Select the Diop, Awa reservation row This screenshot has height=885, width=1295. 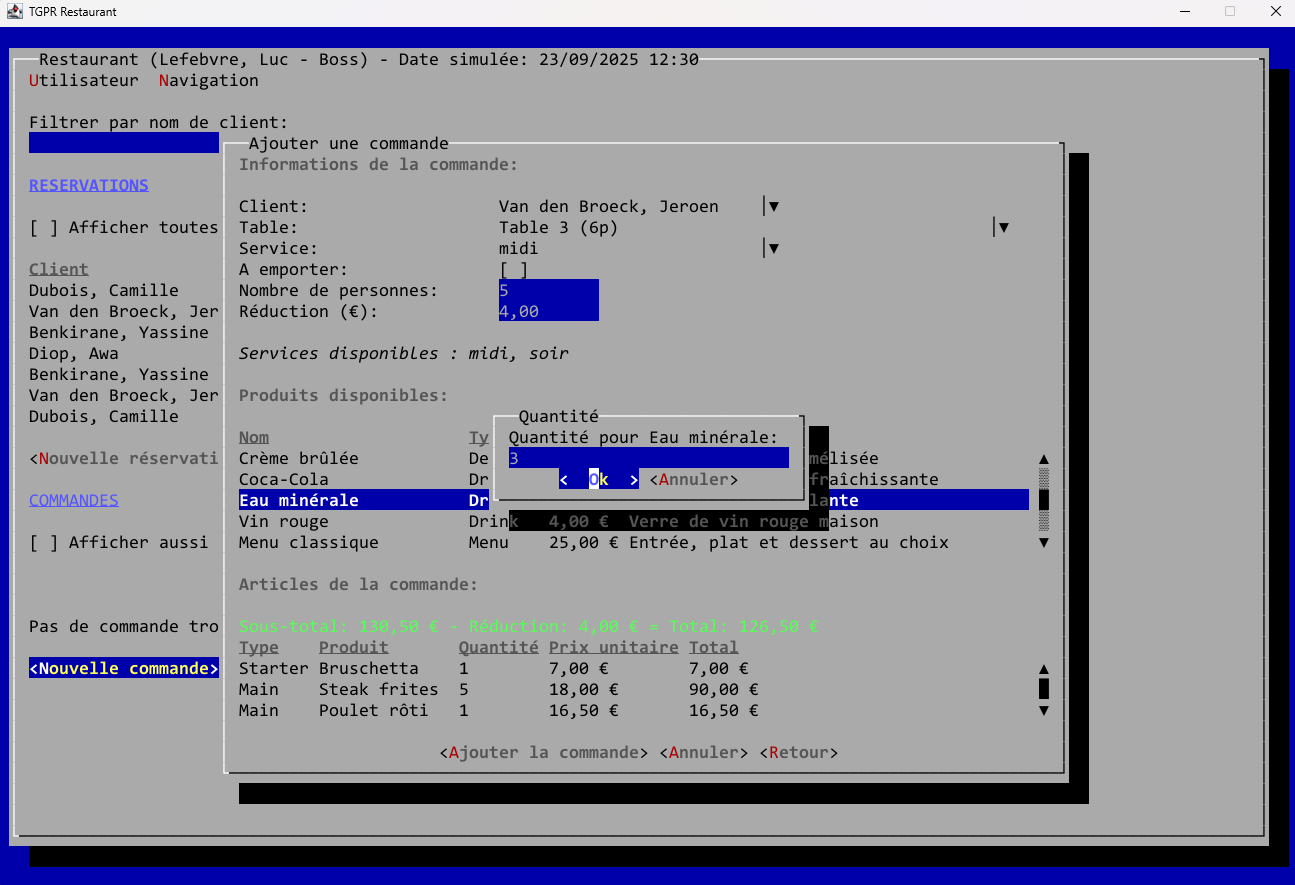(124, 353)
